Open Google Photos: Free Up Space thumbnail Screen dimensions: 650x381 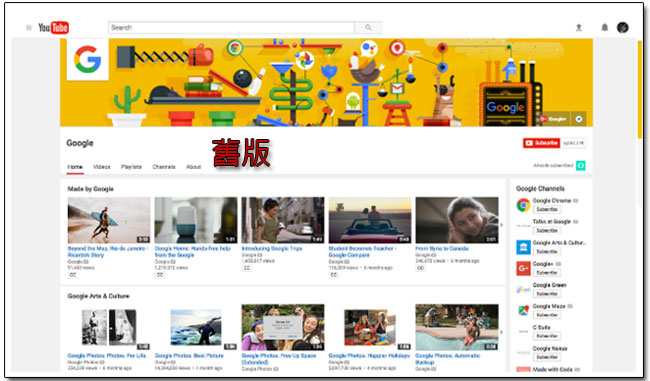pyautogui.click(x=283, y=328)
